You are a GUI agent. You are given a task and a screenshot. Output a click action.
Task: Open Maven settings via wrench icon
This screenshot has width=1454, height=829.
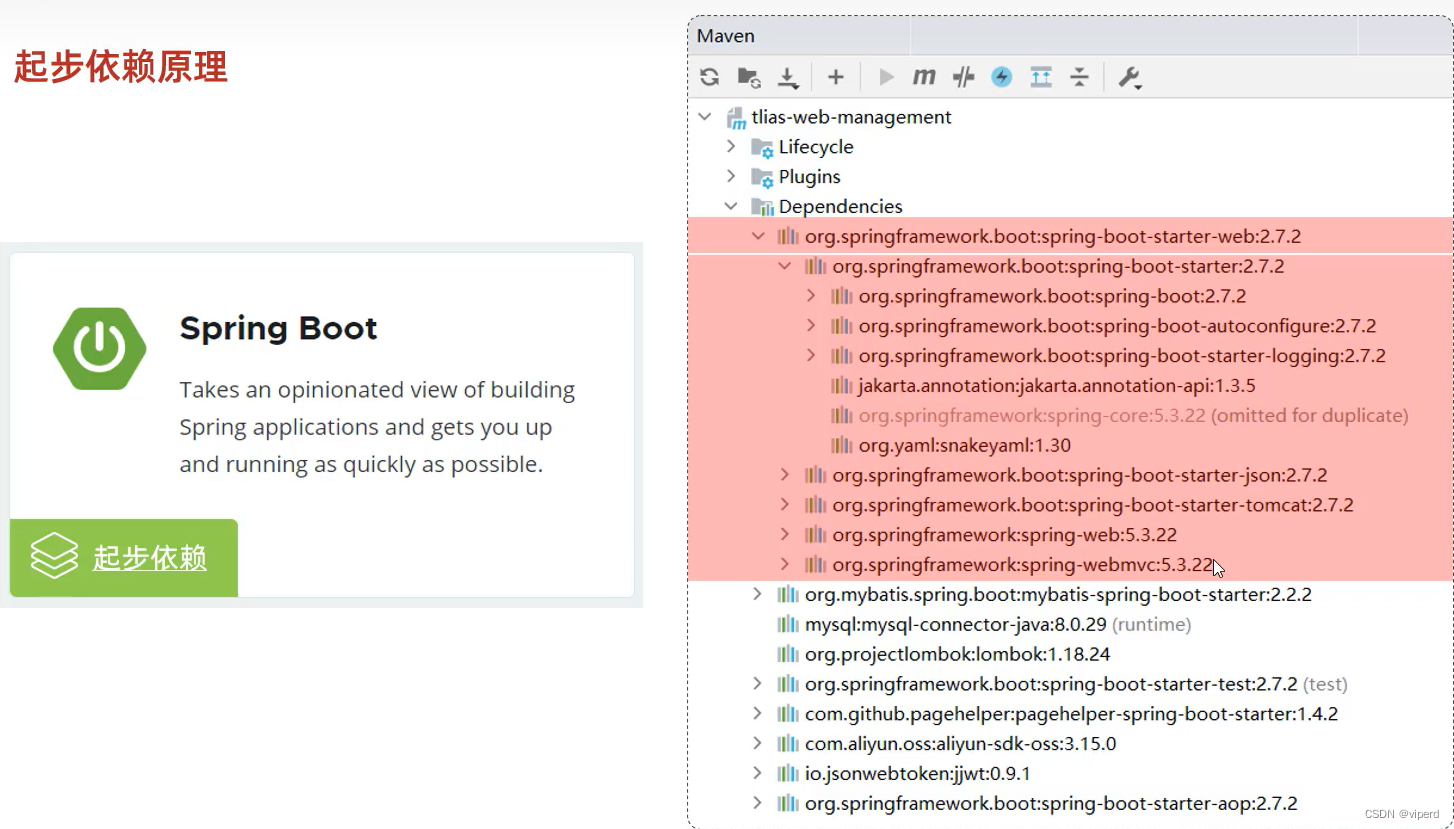[x=1130, y=77]
